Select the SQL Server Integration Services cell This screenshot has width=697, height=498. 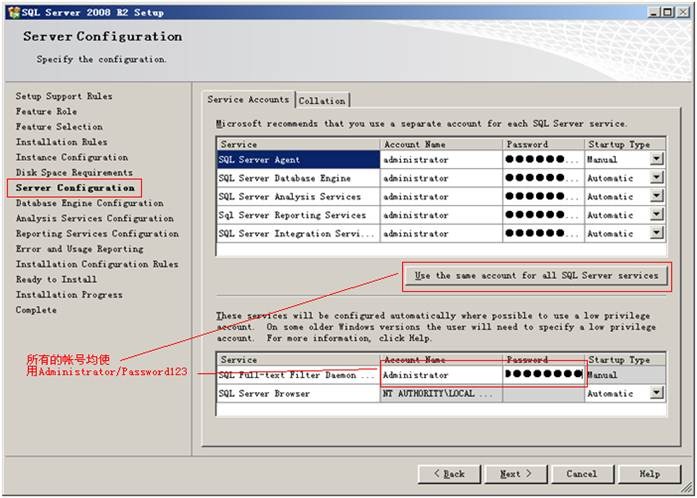pos(298,233)
